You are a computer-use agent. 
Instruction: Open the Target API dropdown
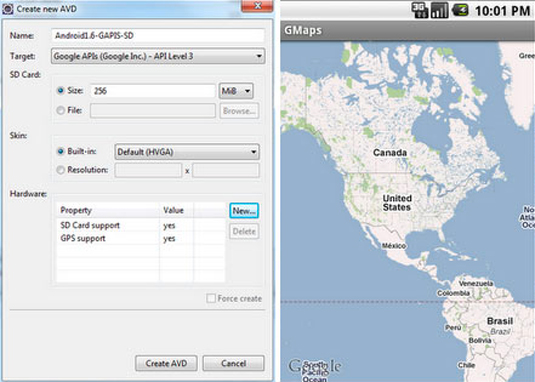coord(158,56)
